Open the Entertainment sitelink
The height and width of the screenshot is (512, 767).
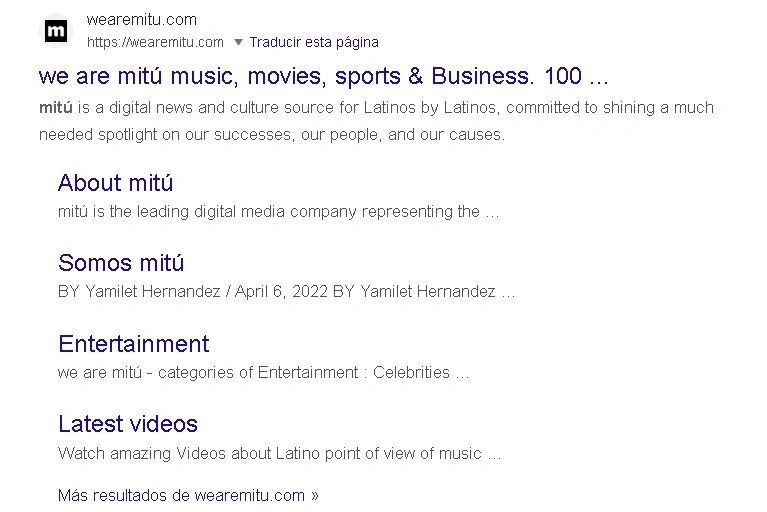pyautogui.click(x=133, y=344)
